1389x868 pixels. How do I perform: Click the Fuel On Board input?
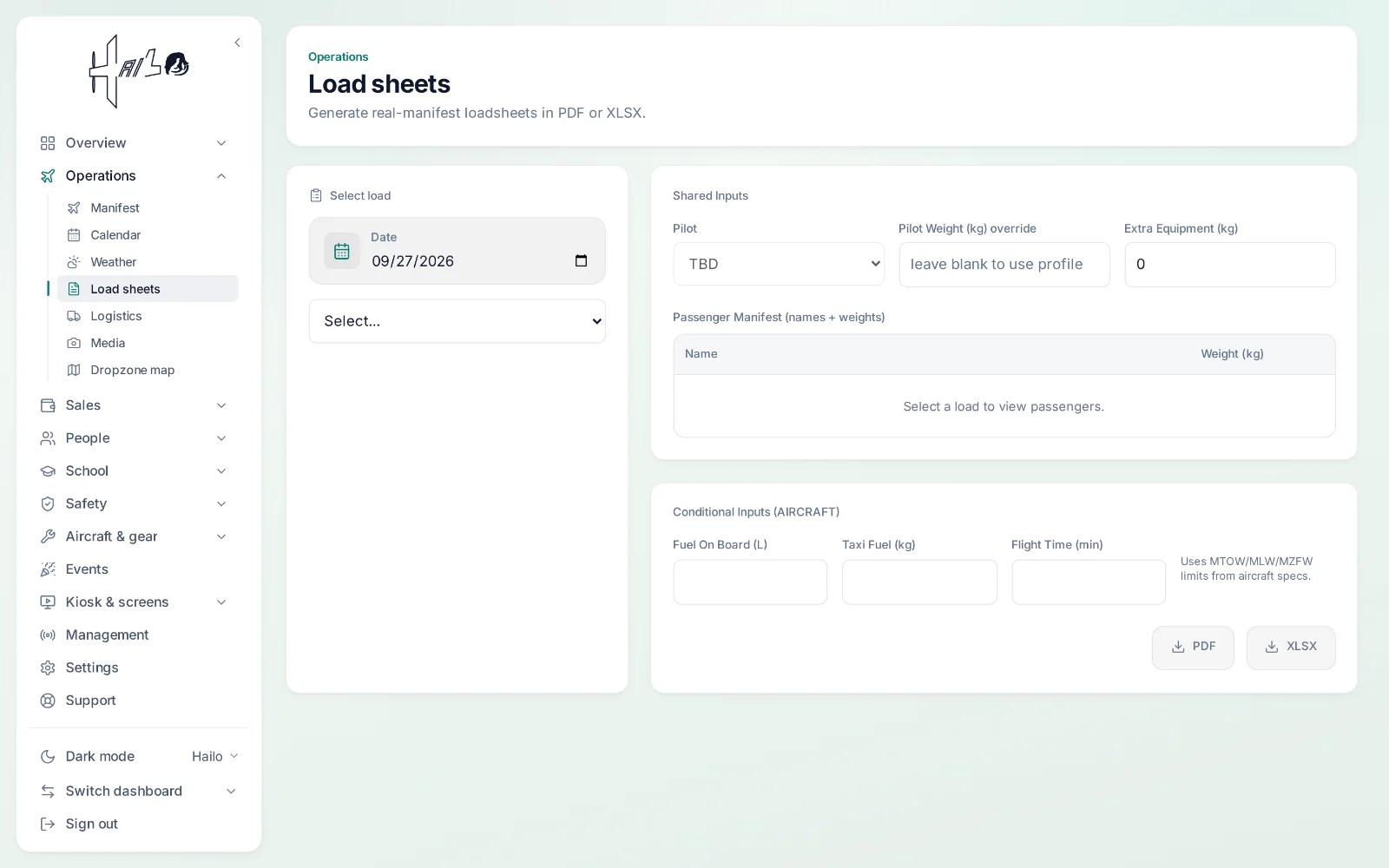click(750, 582)
